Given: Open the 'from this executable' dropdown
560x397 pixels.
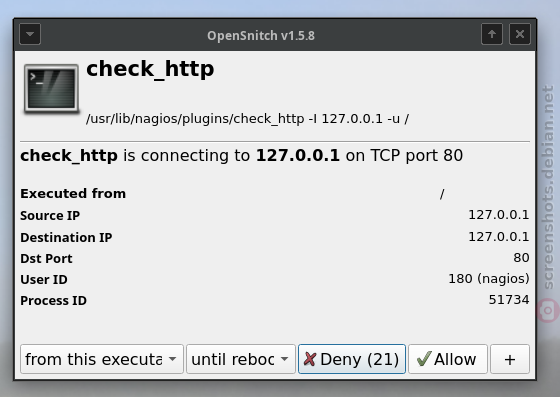Looking at the screenshot, I should click(102, 359).
